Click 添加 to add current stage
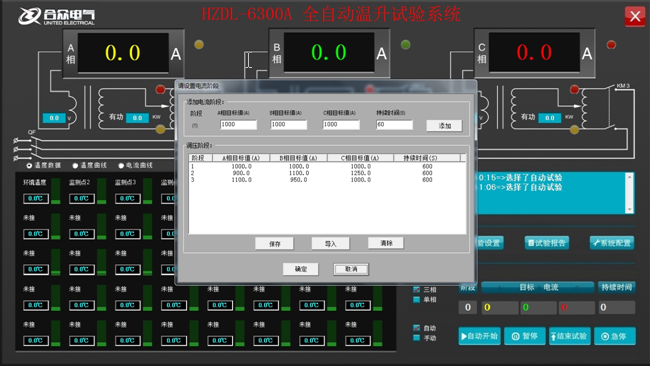Viewport: 650px width, 366px height. click(444, 126)
